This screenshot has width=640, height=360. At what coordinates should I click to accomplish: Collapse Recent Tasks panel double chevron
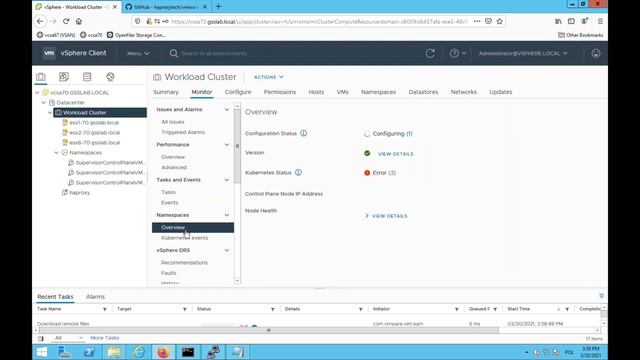(x=601, y=296)
